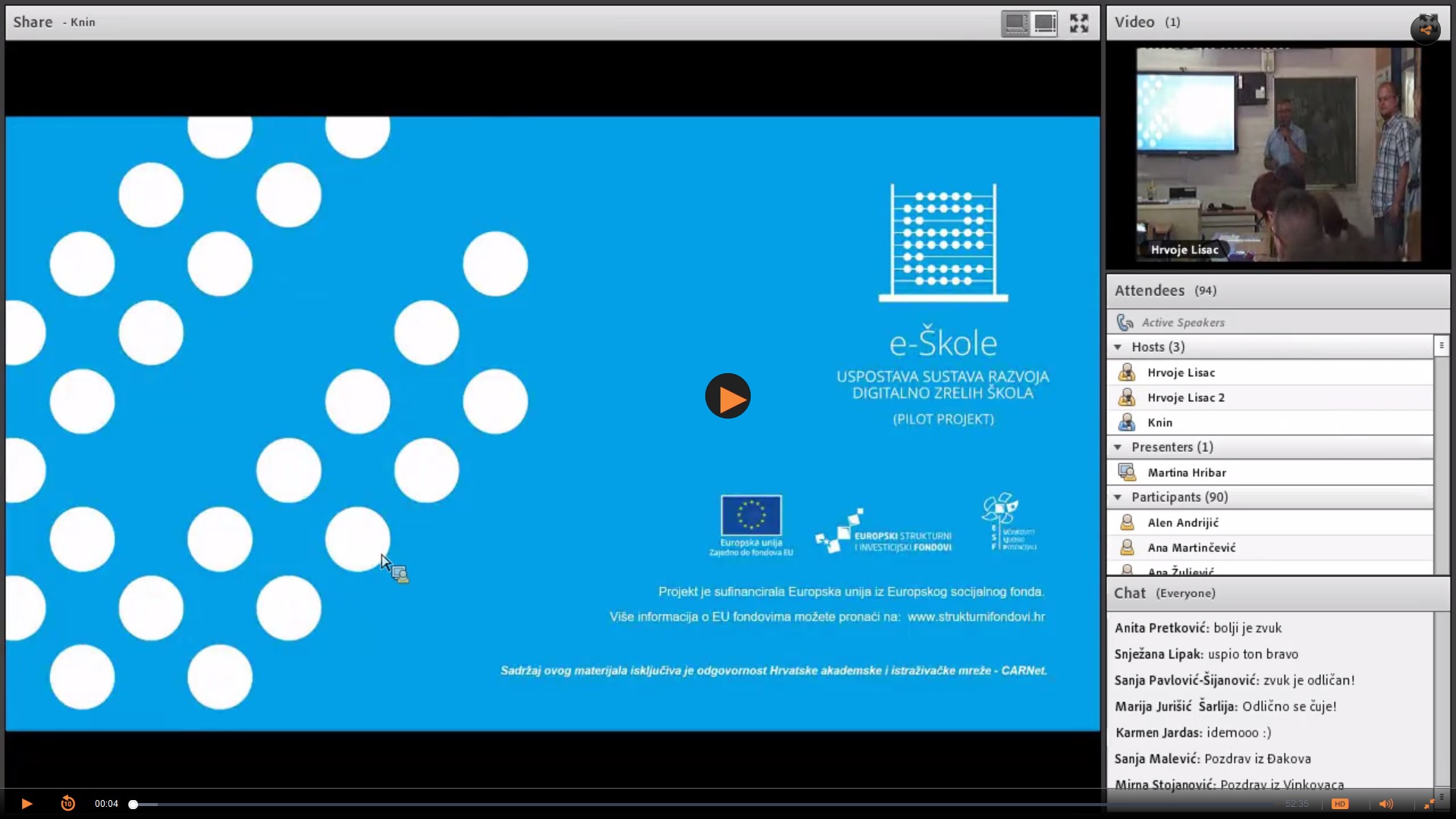Click participant icon next to Ana Martinčević
The width and height of the screenshot is (1456, 819).
(1127, 548)
